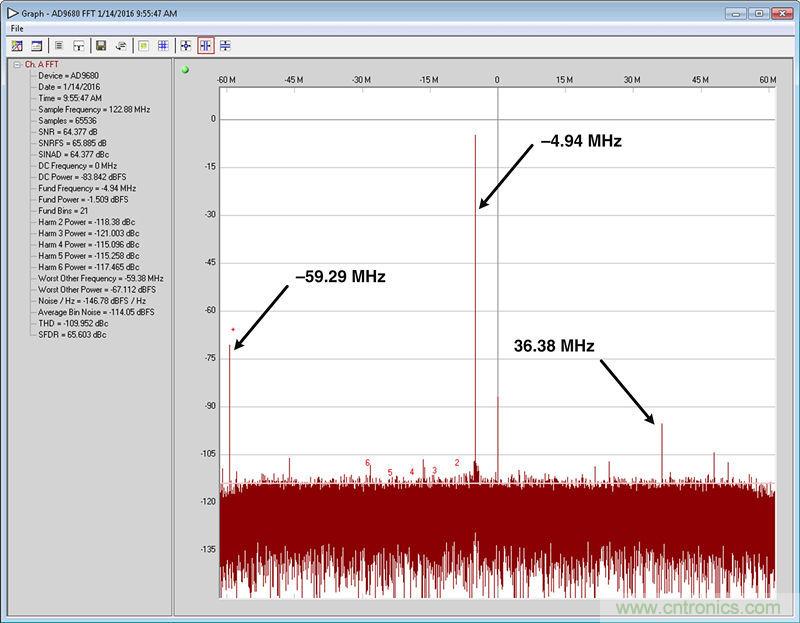800x623 pixels.
Task: Click the four-way arrows zoom icon
Action: click(x=186, y=46)
